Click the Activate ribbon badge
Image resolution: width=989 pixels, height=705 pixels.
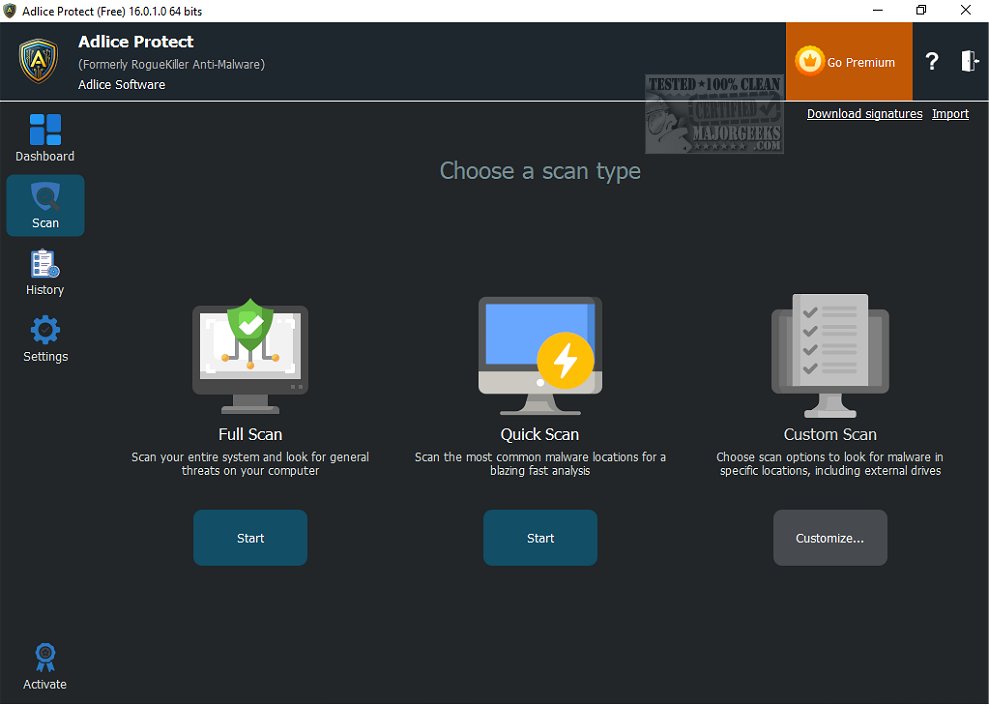[45, 667]
